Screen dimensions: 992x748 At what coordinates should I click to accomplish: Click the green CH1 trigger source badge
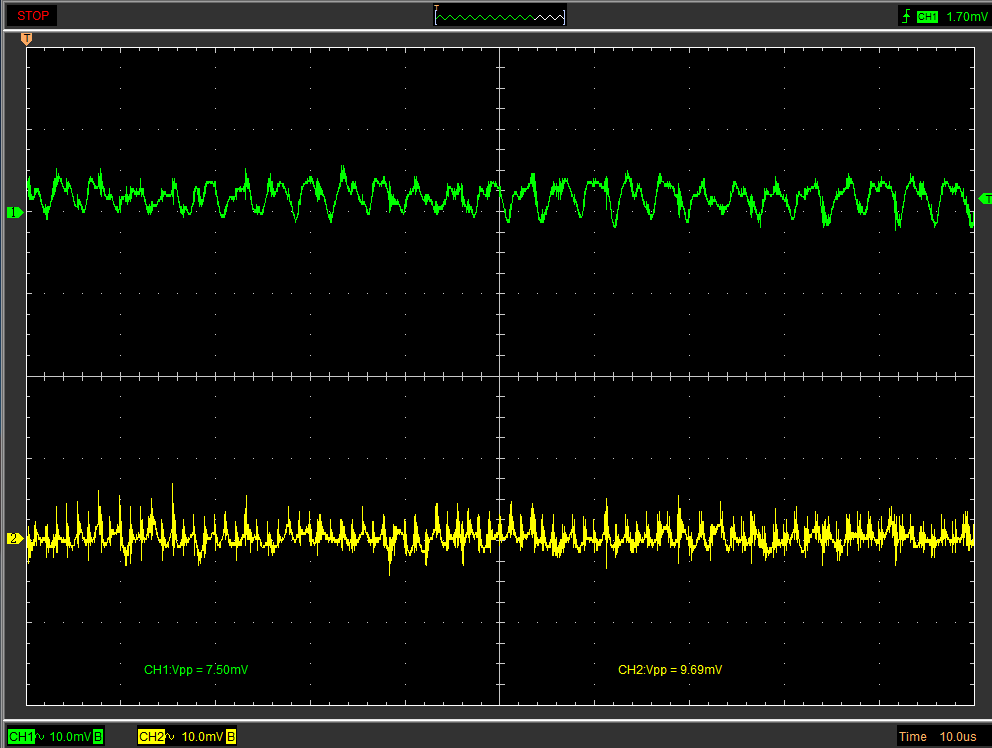coord(927,16)
